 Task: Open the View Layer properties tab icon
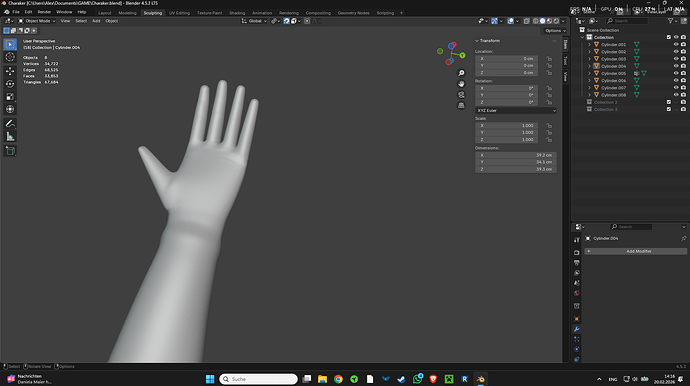click(x=576, y=273)
